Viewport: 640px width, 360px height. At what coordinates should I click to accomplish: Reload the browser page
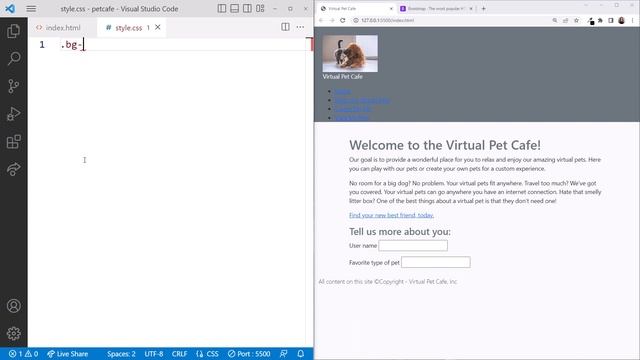tap(343, 20)
